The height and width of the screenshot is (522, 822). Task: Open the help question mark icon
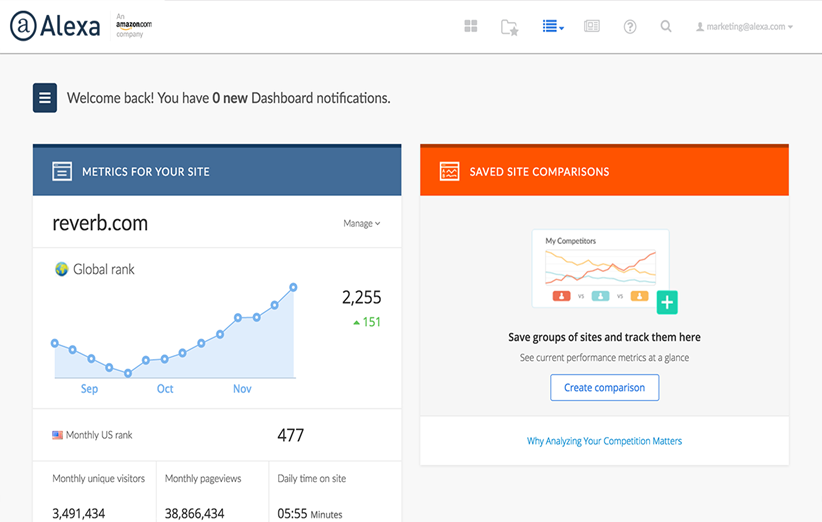(630, 27)
